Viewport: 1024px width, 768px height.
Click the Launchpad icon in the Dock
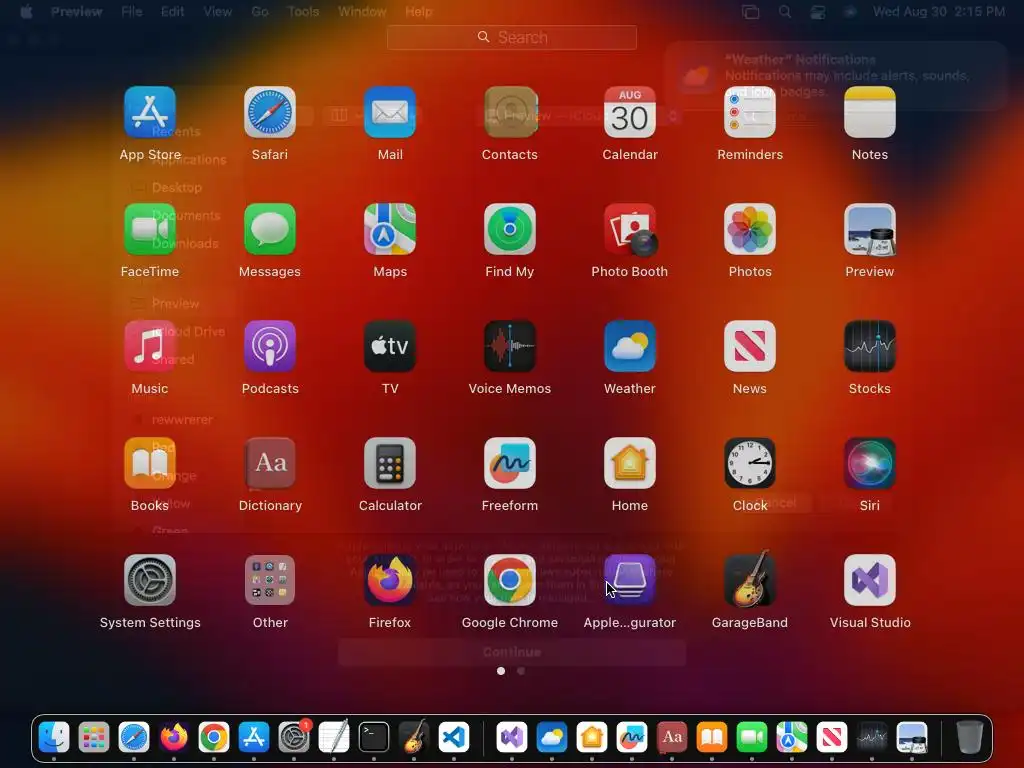[x=94, y=737]
